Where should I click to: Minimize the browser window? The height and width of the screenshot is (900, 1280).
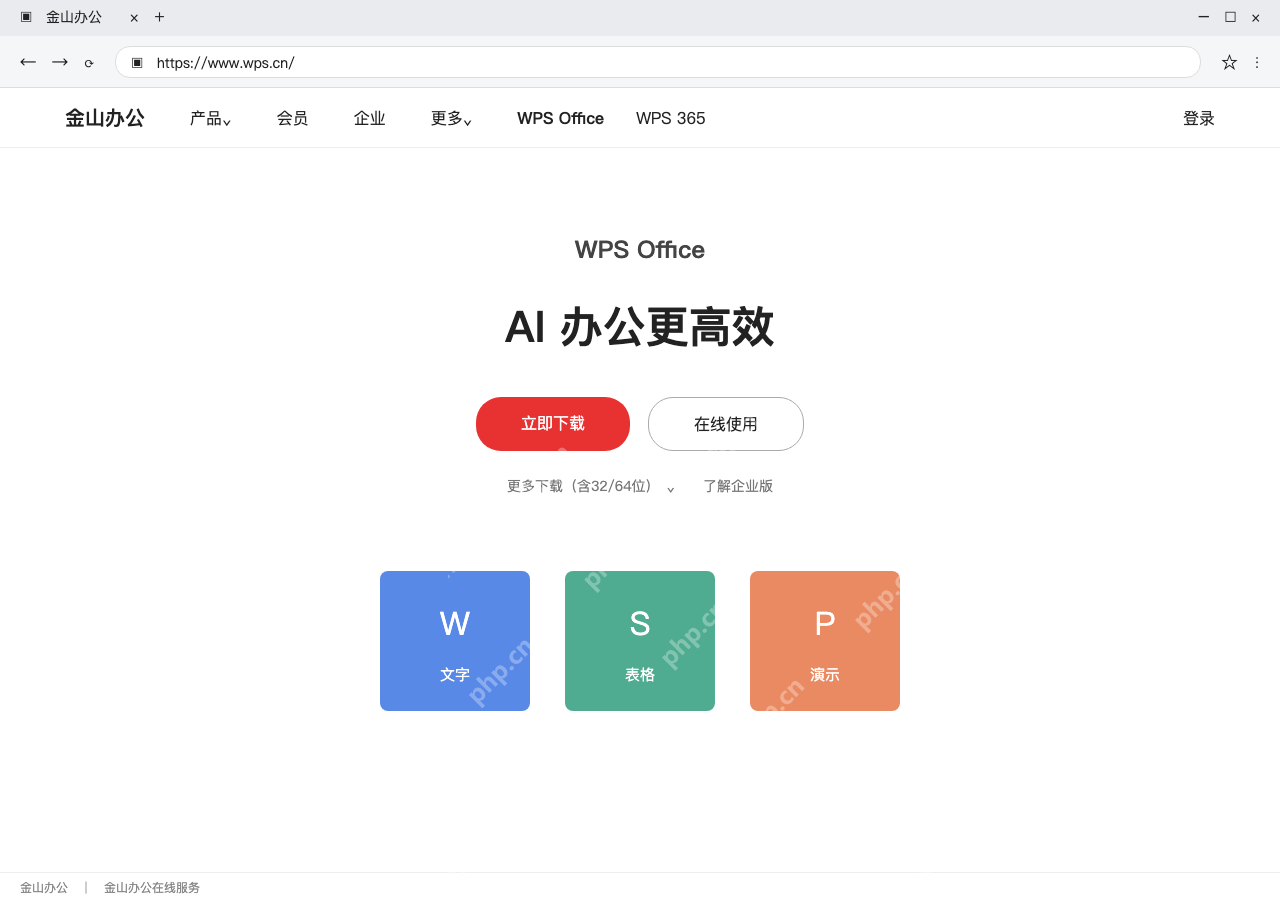pos(1203,17)
